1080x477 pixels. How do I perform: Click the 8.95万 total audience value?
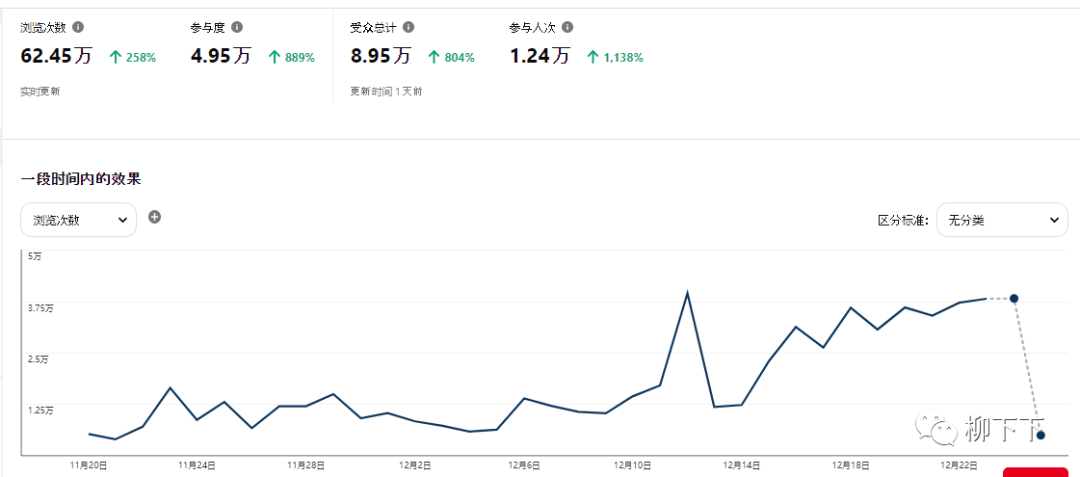point(381,56)
